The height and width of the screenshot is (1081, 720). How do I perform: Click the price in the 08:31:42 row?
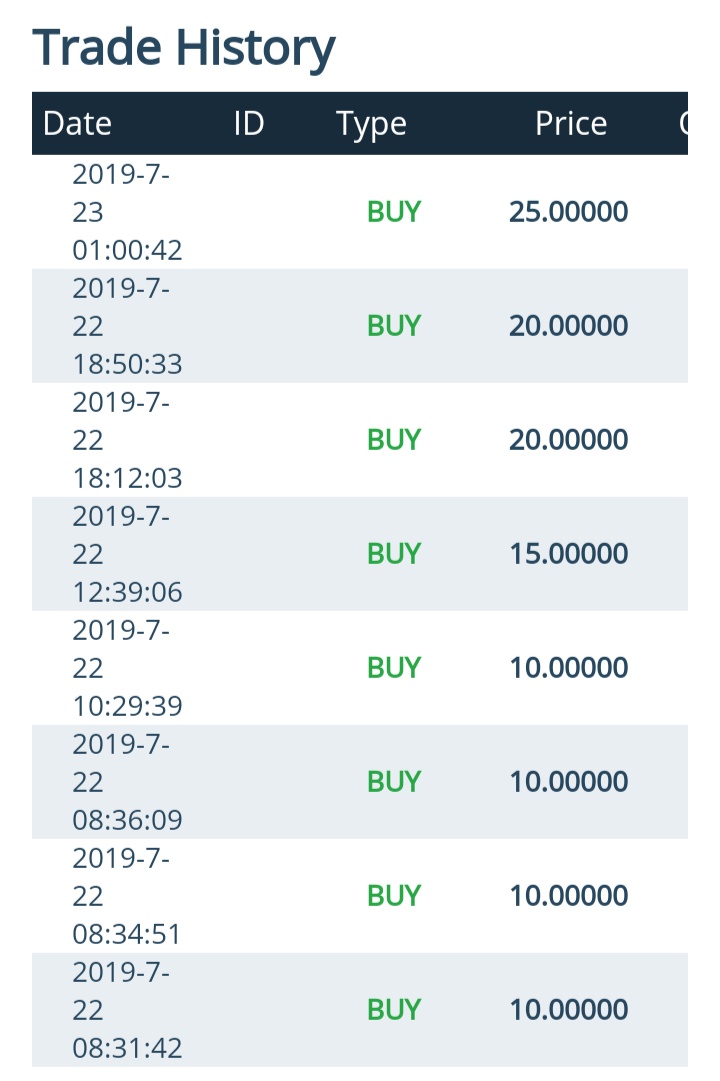[568, 1010]
